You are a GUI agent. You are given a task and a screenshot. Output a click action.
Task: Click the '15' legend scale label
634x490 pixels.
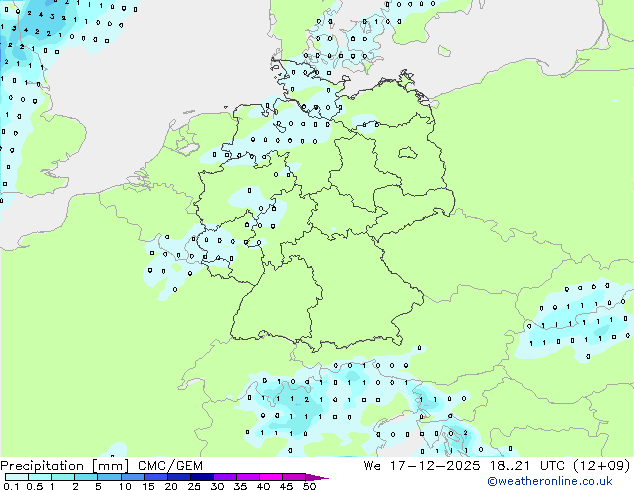(148, 486)
